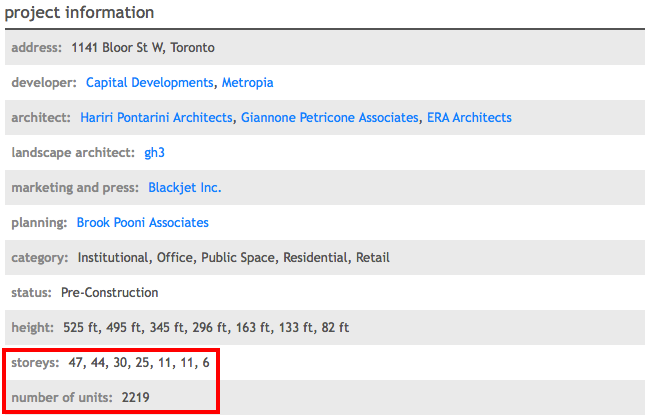
Task: Open the Blackjet Inc. link
Action: click(x=185, y=187)
